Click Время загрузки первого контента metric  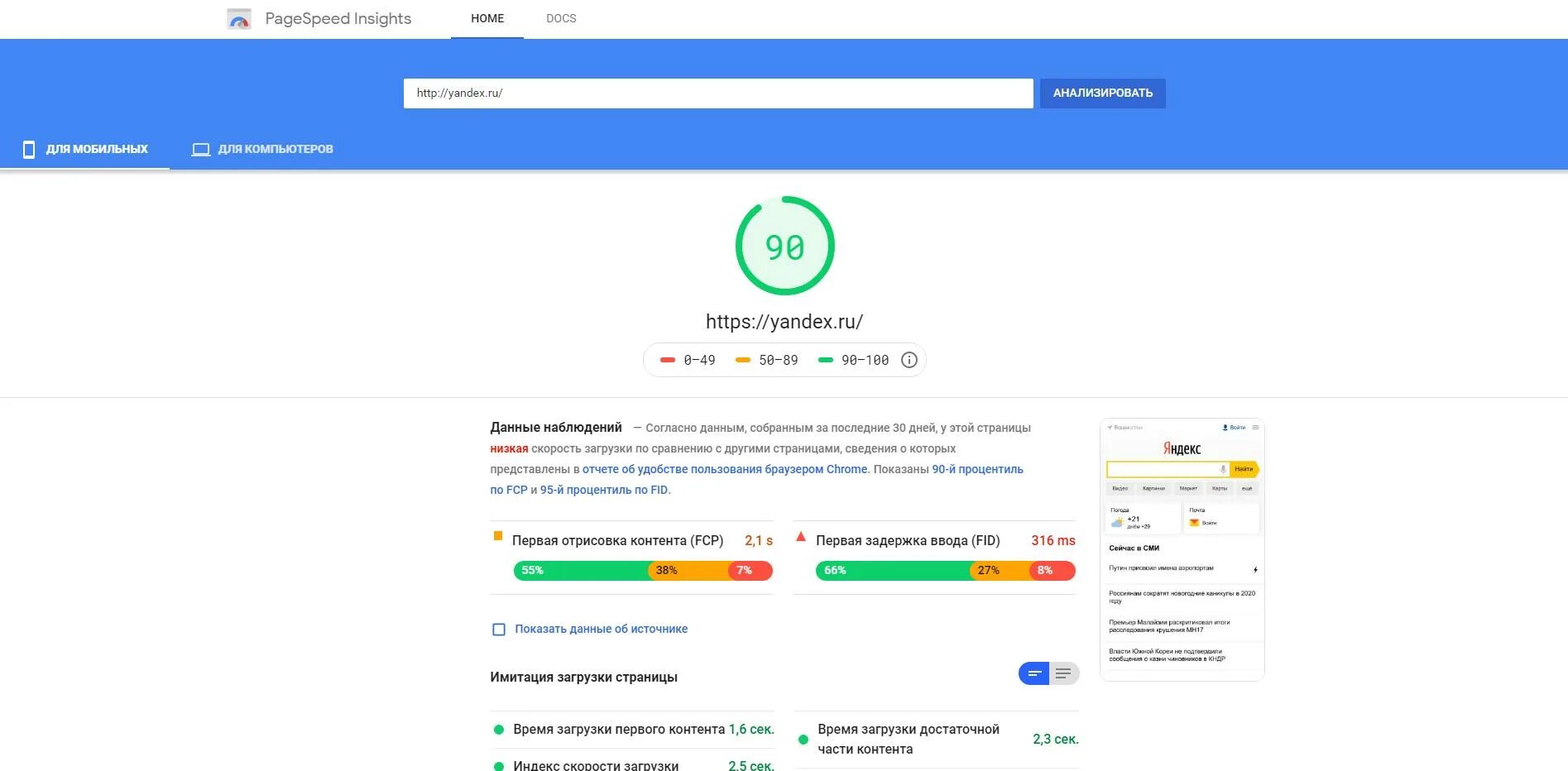point(632,730)
